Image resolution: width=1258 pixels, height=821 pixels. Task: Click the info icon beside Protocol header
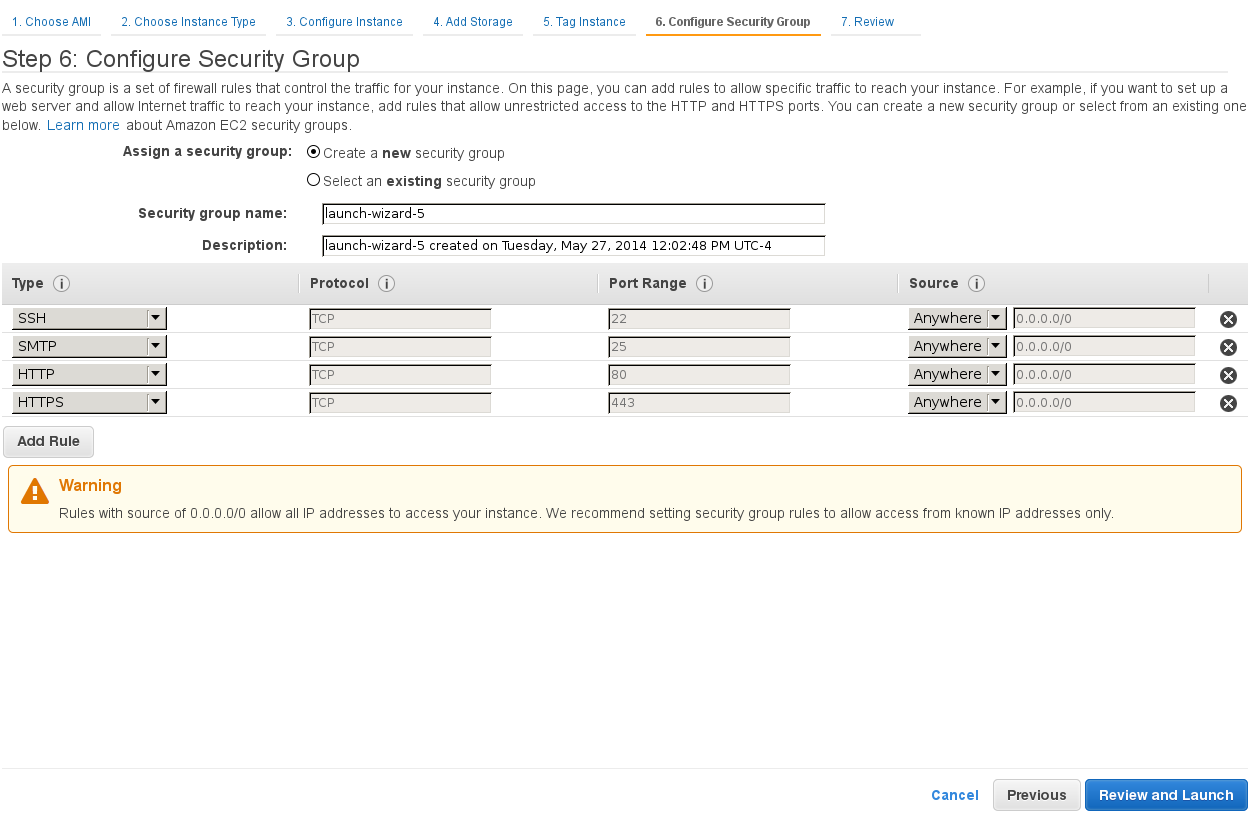[x=386, y=284]
